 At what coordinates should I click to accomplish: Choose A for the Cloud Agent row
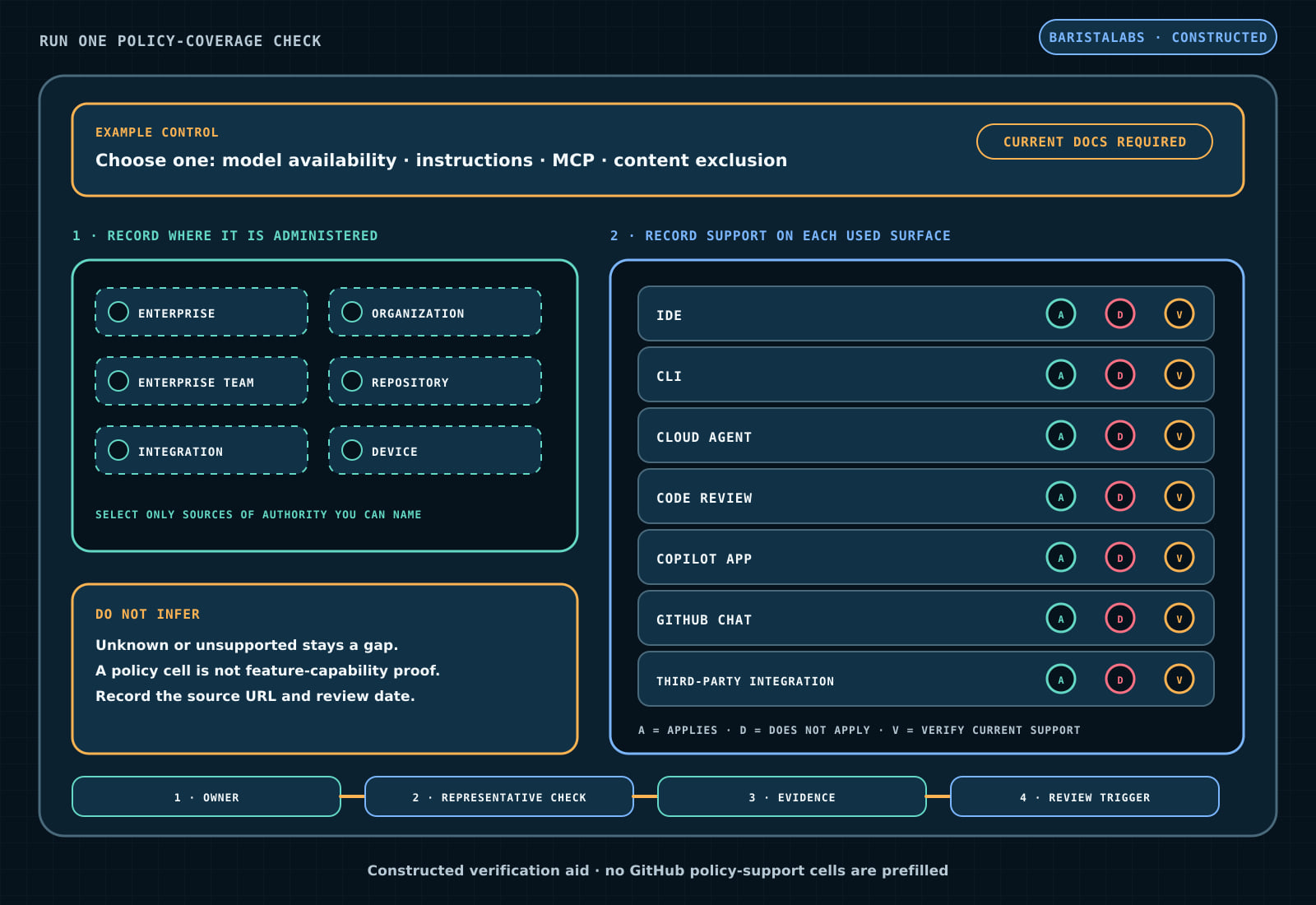click(1061, 435)
